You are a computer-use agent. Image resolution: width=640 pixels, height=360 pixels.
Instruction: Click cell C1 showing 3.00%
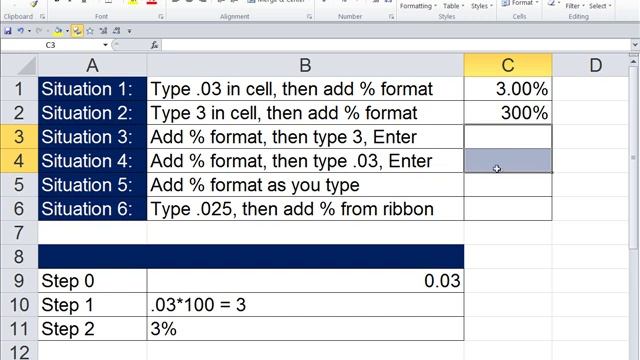[x=508, y=89]
